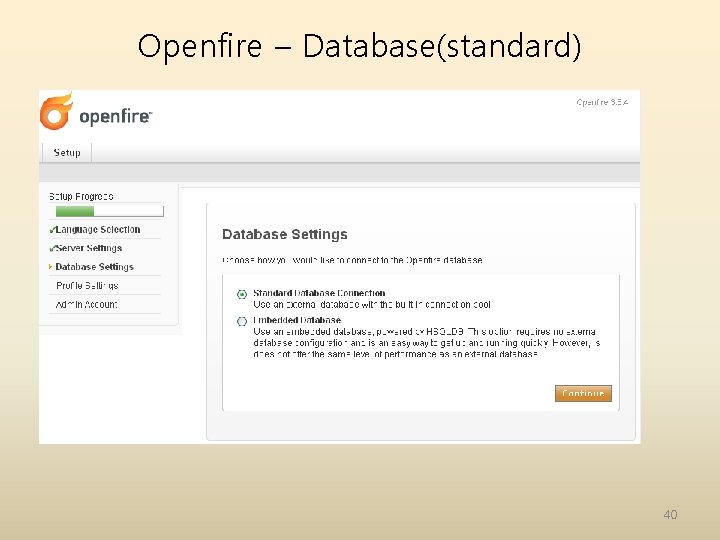Click the Embedded Database label
Image resolution: width=720 pixels, height=540 pixels.
coord(297,320)
